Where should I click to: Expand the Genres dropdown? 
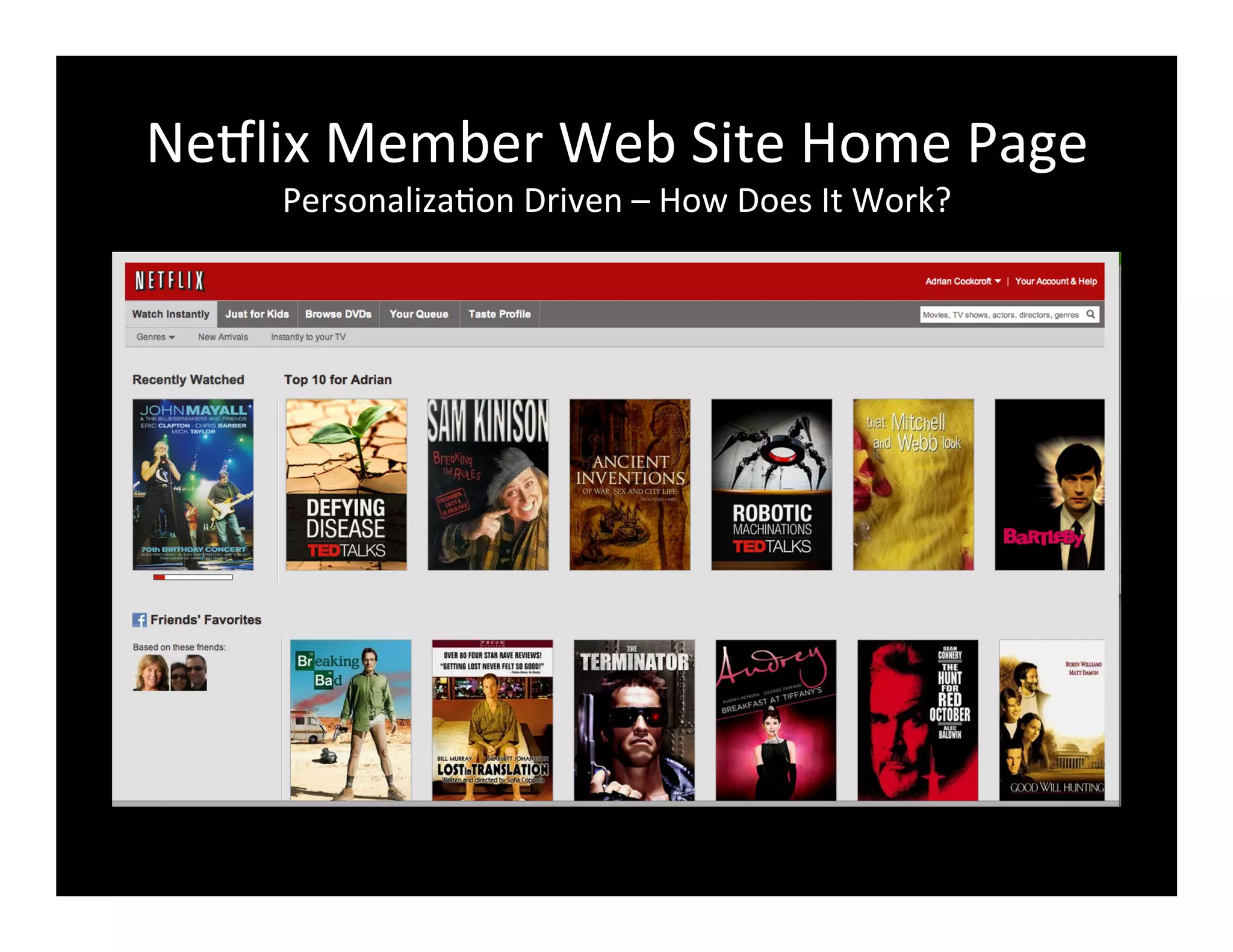click(155, 337)
